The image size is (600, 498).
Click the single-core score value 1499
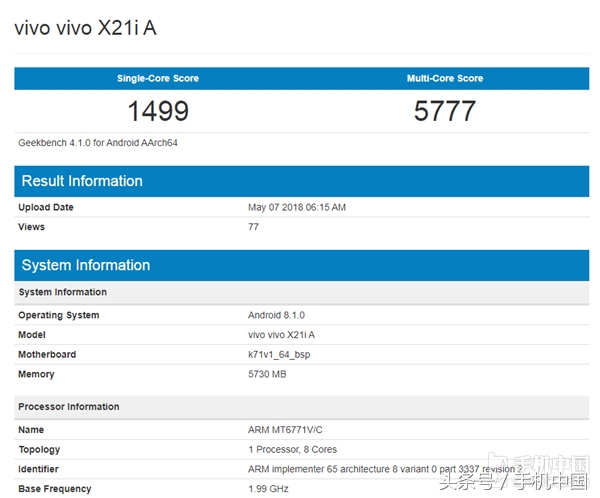click(x=158, y=111)
